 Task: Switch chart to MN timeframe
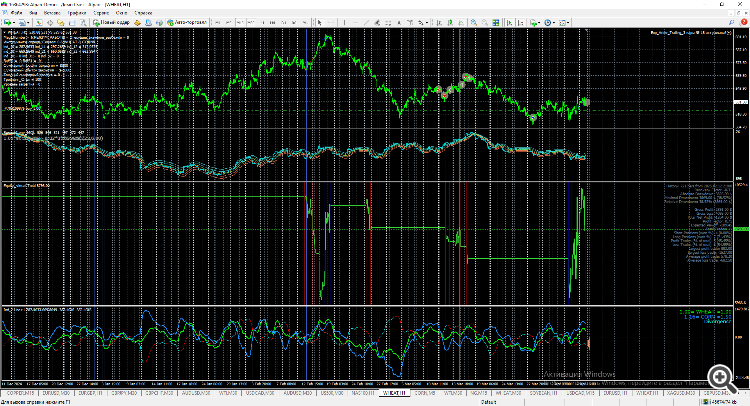point(305,22)
